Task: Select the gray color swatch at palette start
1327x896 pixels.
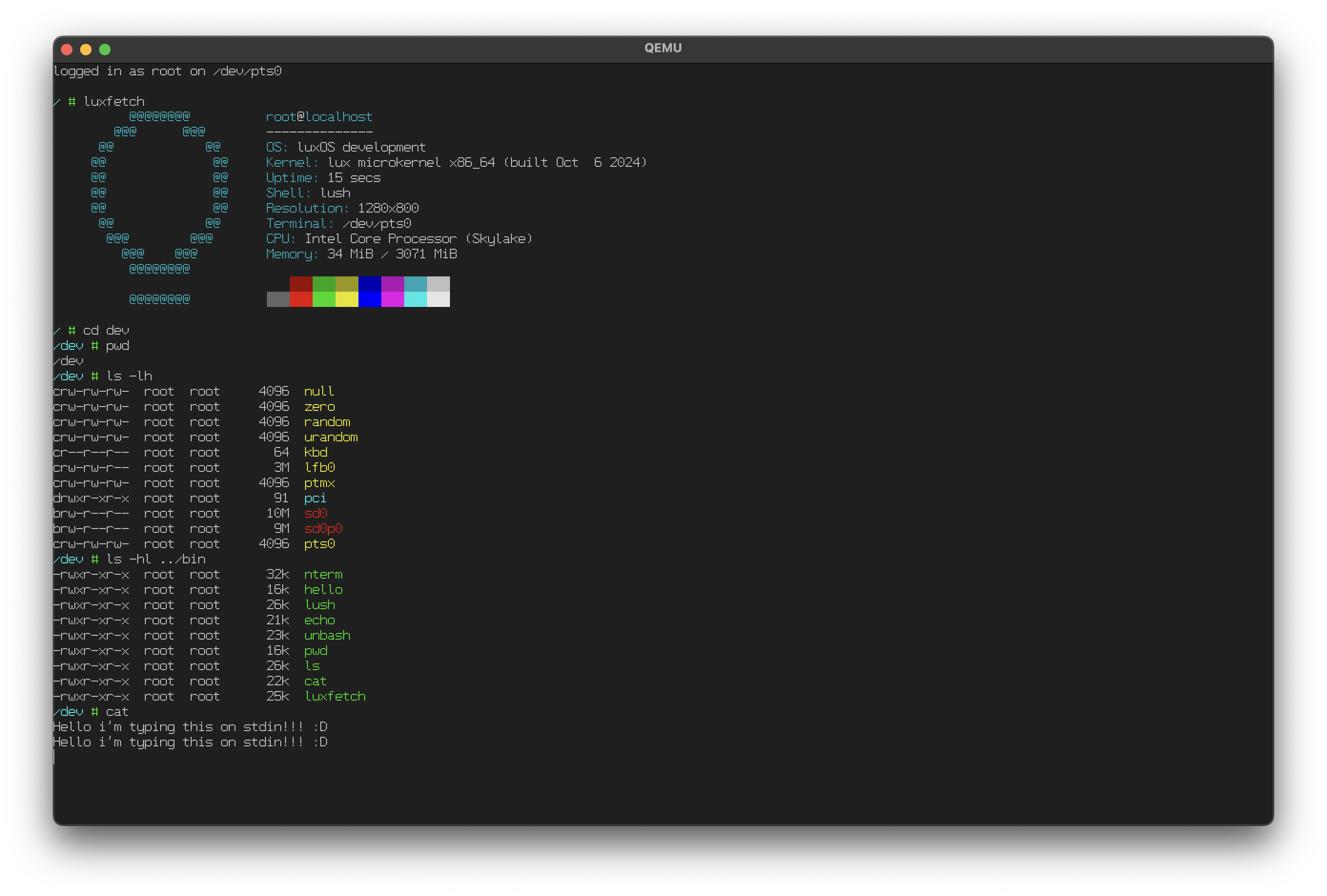Action: point(278,298)
